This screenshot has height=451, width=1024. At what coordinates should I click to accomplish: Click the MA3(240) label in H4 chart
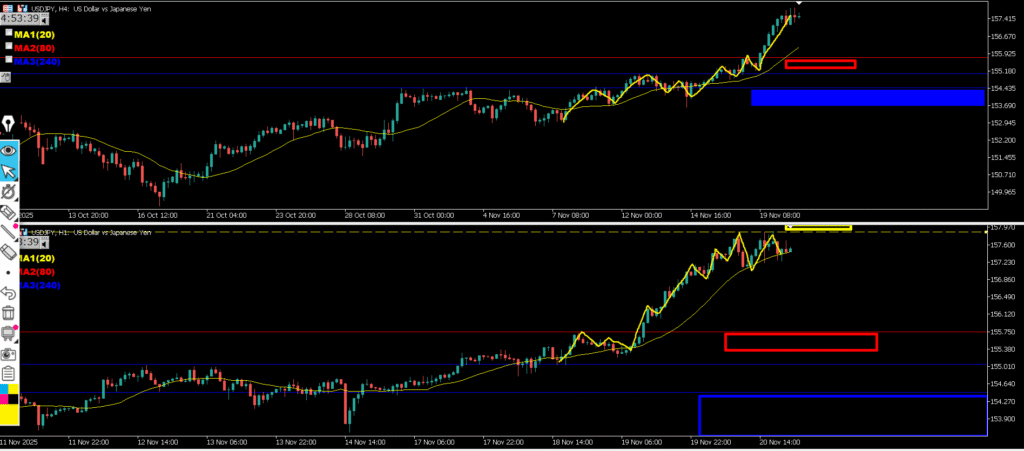[x=37, y=61]
